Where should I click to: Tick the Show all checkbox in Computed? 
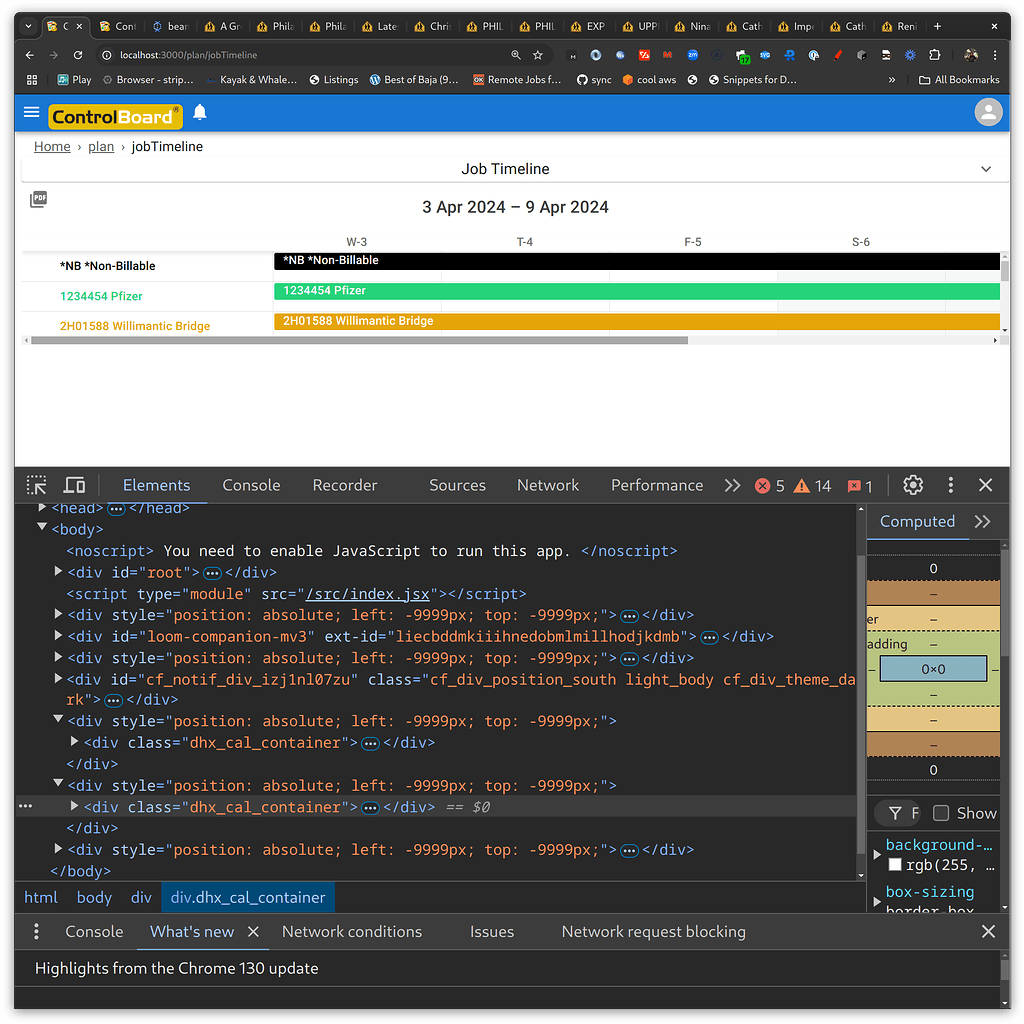click(x=940, y=813)
